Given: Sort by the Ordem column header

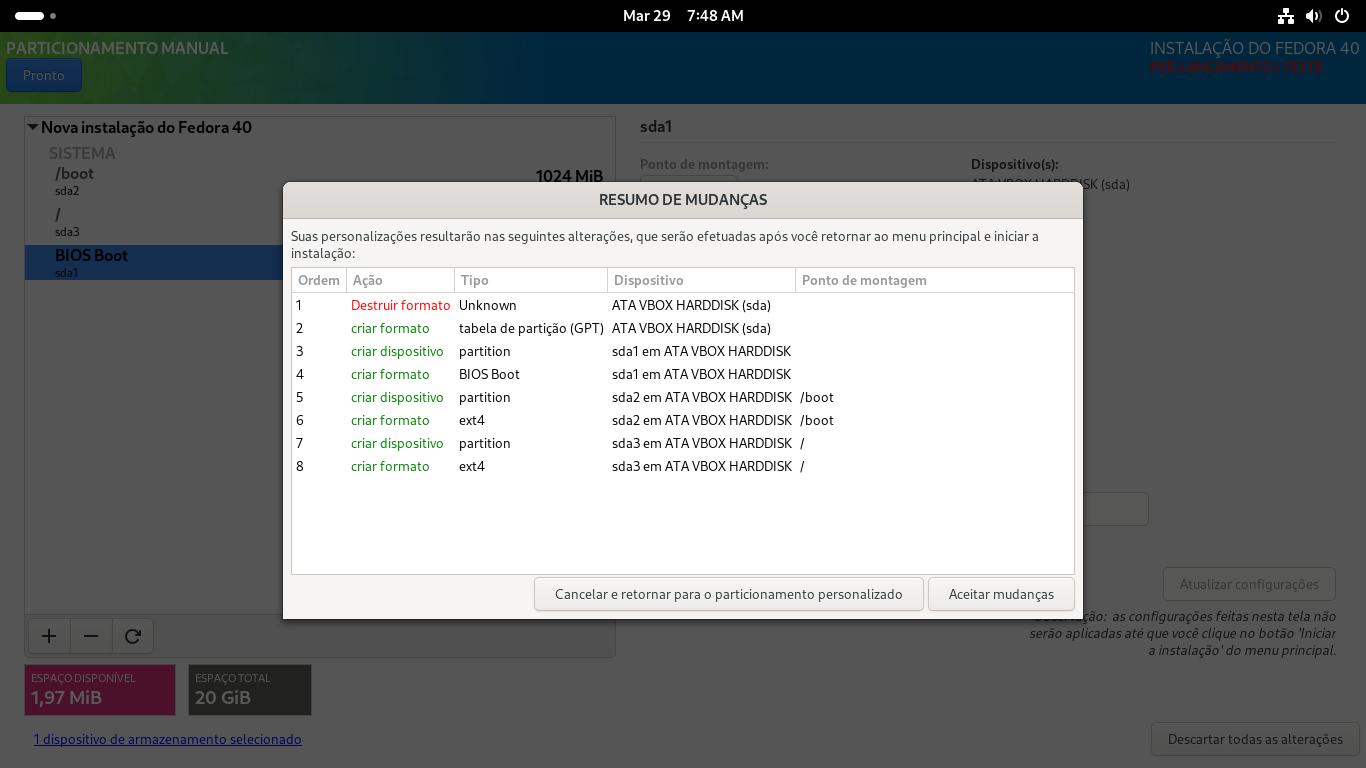Looking at the screenshot, I should click(x=319, y=280).
